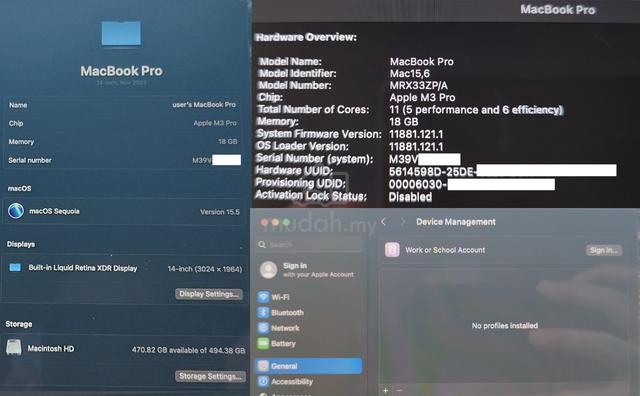Select General in the settings sidebar
Screen dimensions: 640x396
[x=309, y=366]
